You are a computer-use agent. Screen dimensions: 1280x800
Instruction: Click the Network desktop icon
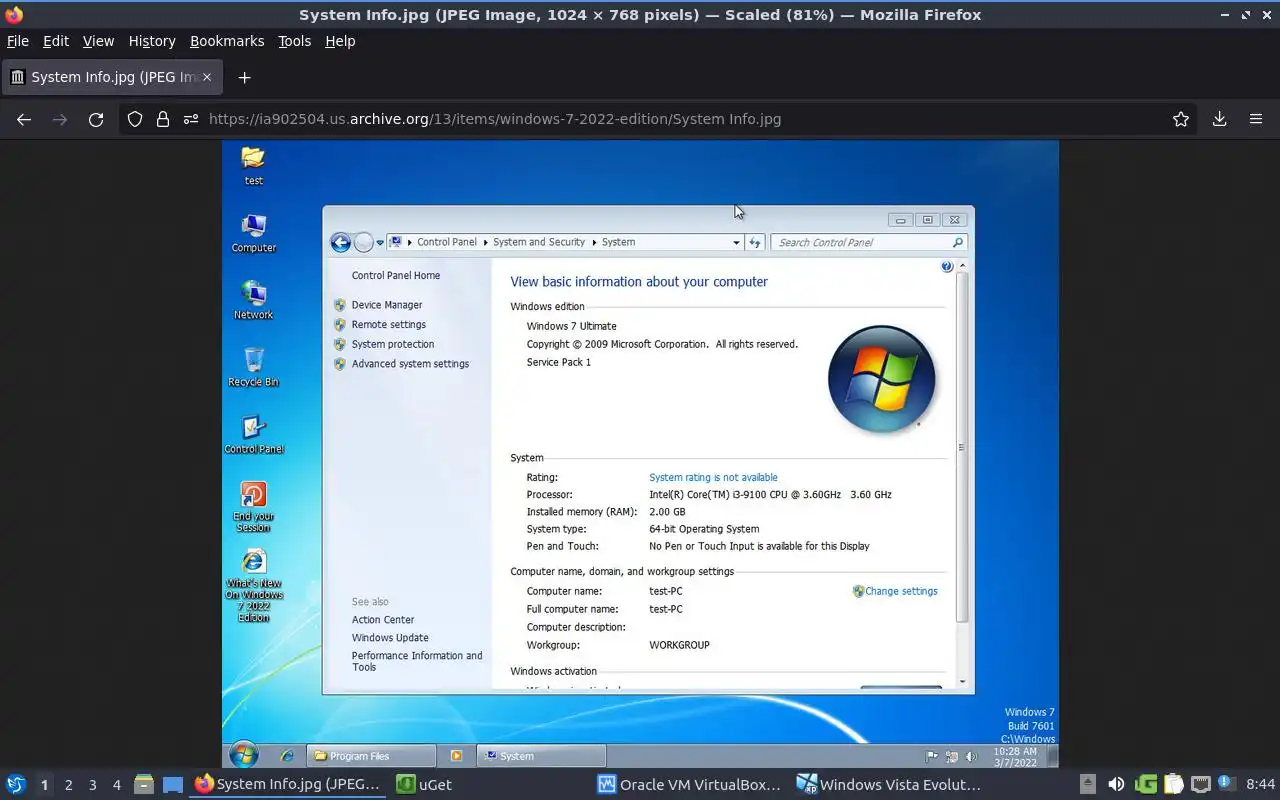(x=254, y=300)
